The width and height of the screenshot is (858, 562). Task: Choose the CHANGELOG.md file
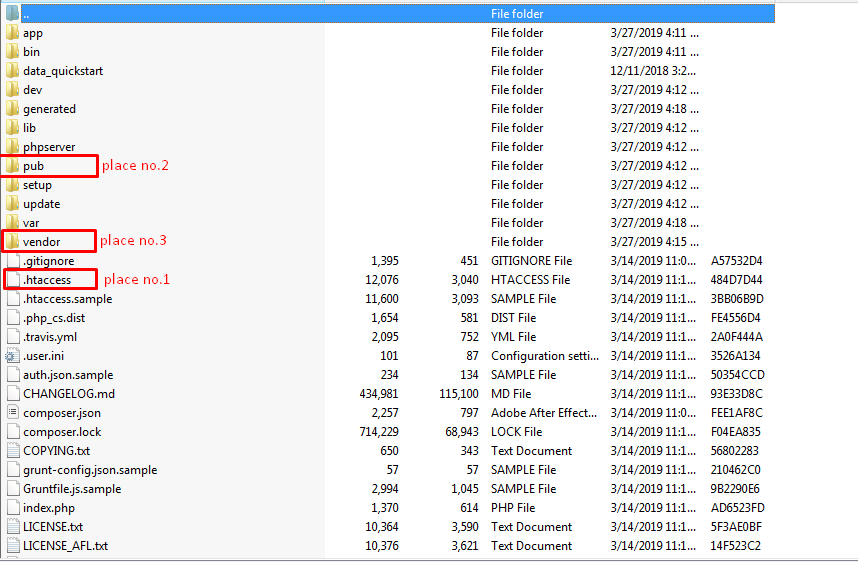pyautogui.click(x=69, y=393)
